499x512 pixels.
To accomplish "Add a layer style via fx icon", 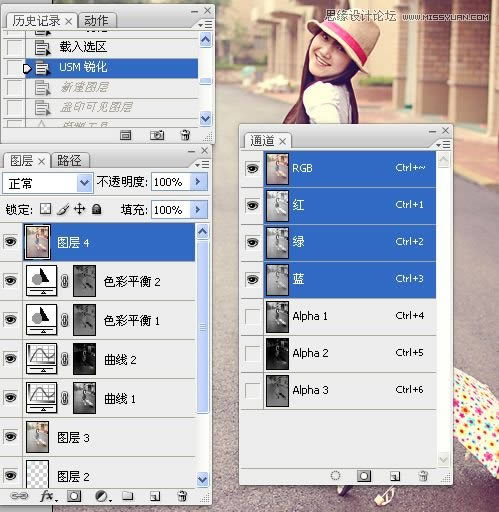I will click(48, 496).
